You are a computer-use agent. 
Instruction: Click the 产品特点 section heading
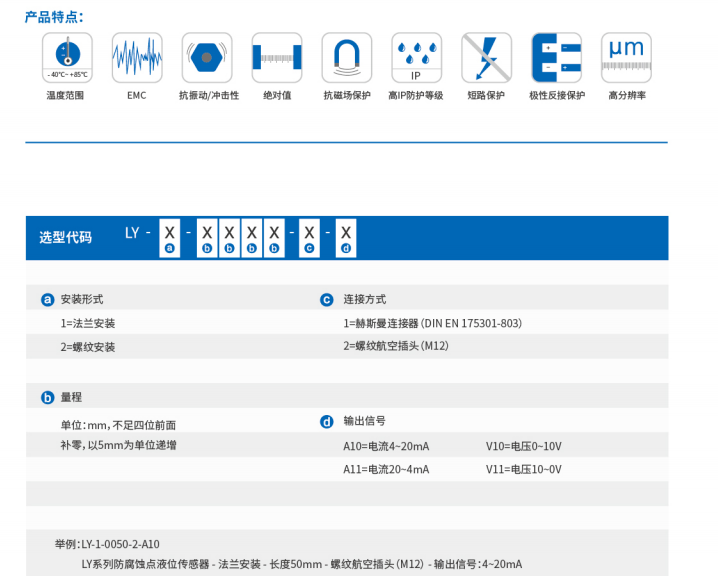54,17
